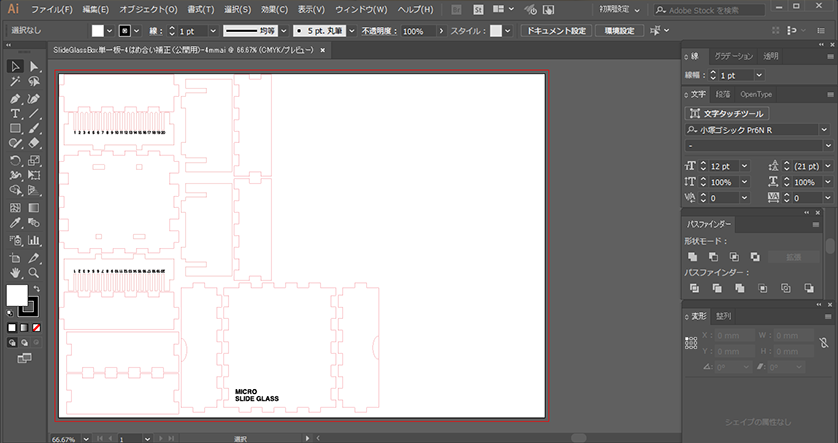The height and width of the screenshot is (443, 838).
Task: Select the Rectangle tool
Action: (15, 129)
